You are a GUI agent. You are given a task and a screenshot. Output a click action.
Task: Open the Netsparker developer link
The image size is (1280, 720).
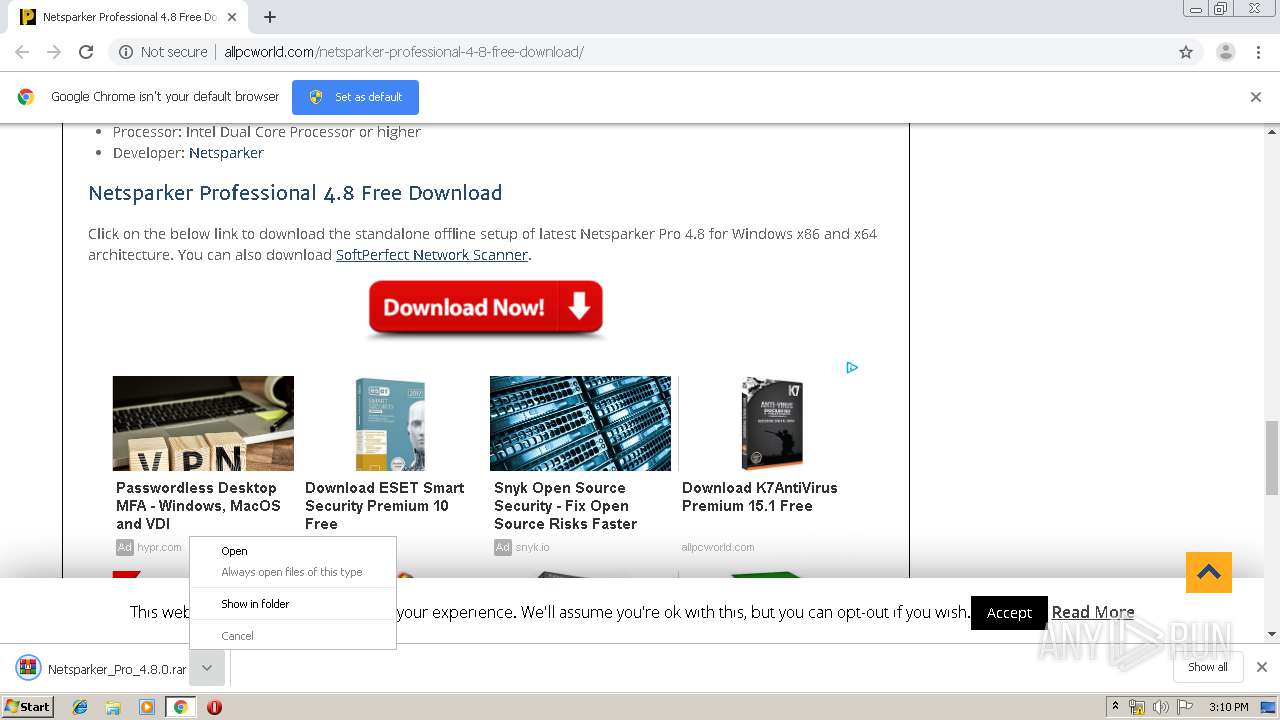pos(226,153)
